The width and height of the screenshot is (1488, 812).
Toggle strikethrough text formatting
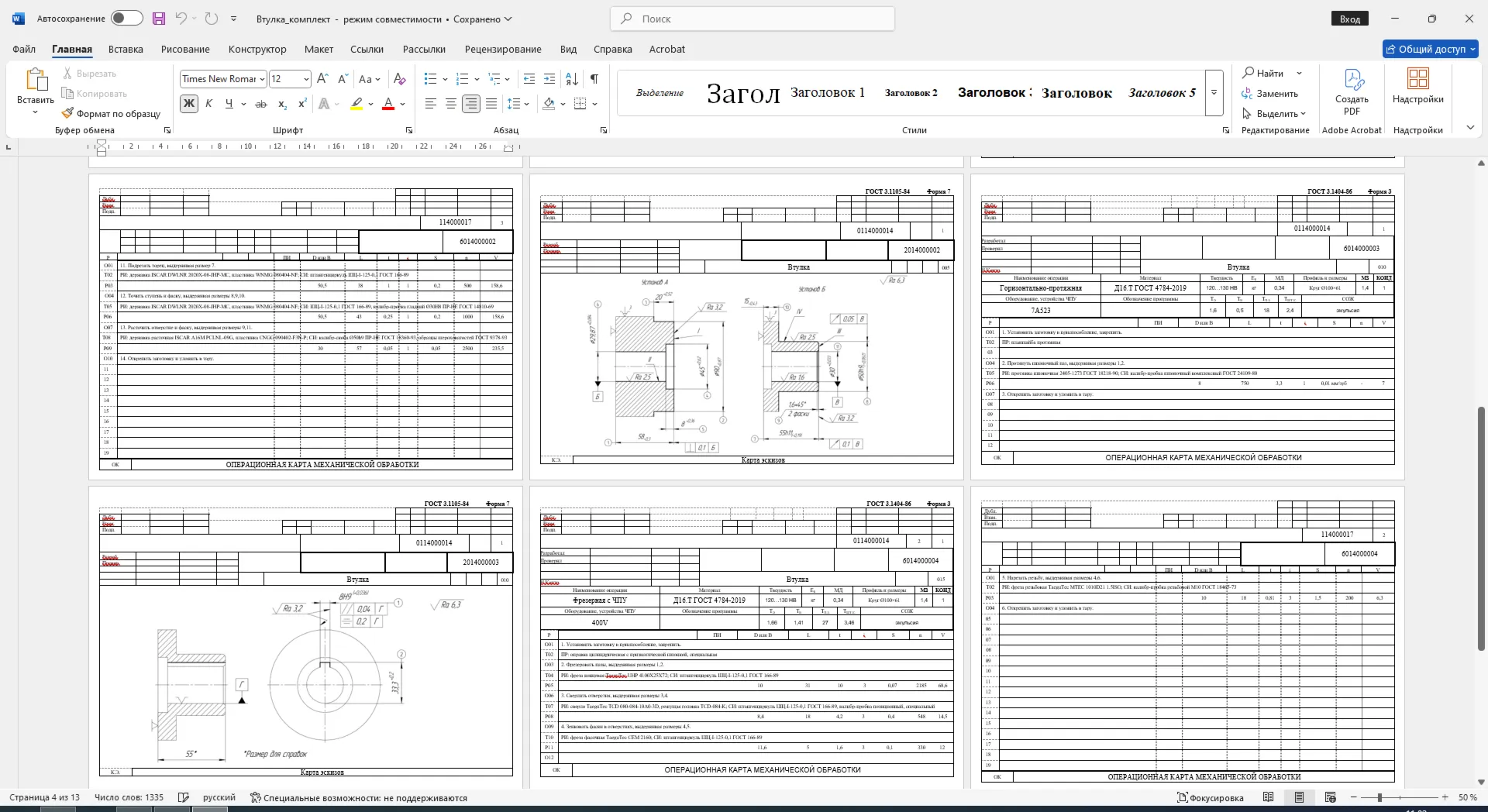[x=261, y=104]
